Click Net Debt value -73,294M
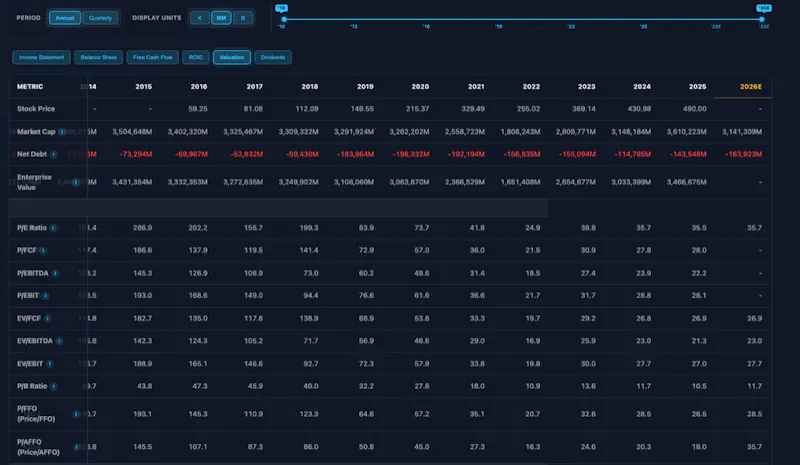 [x=136, y=154]
